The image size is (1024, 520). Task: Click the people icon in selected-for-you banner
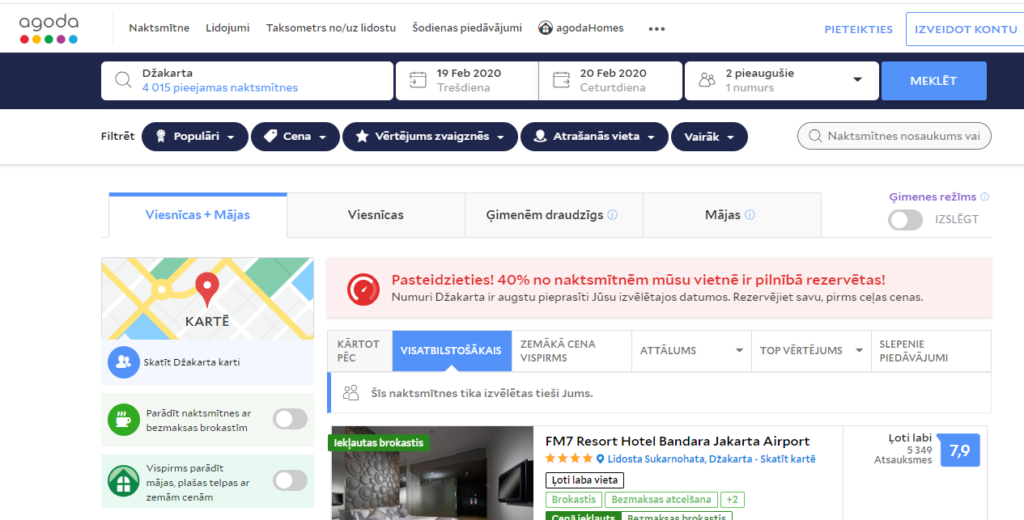point(351,393)
